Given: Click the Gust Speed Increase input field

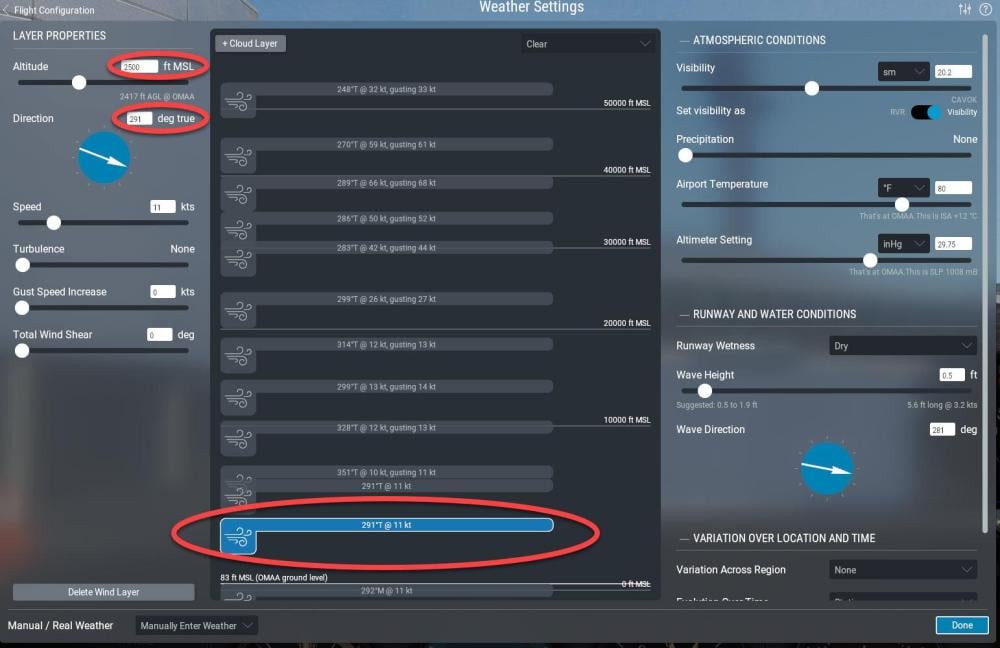Looking at the screenshot, I should click(163, 292).
